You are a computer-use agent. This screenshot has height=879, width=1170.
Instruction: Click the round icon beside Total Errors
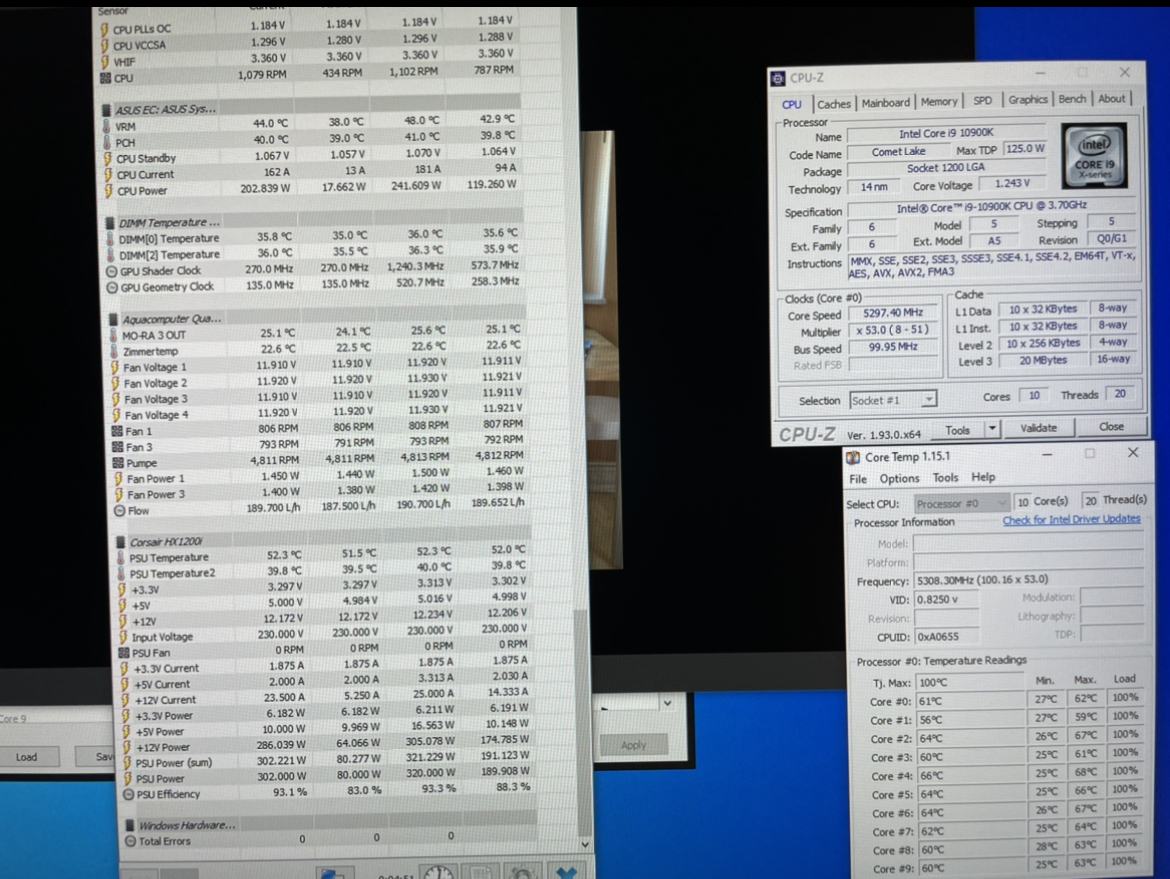coord(131,841)
